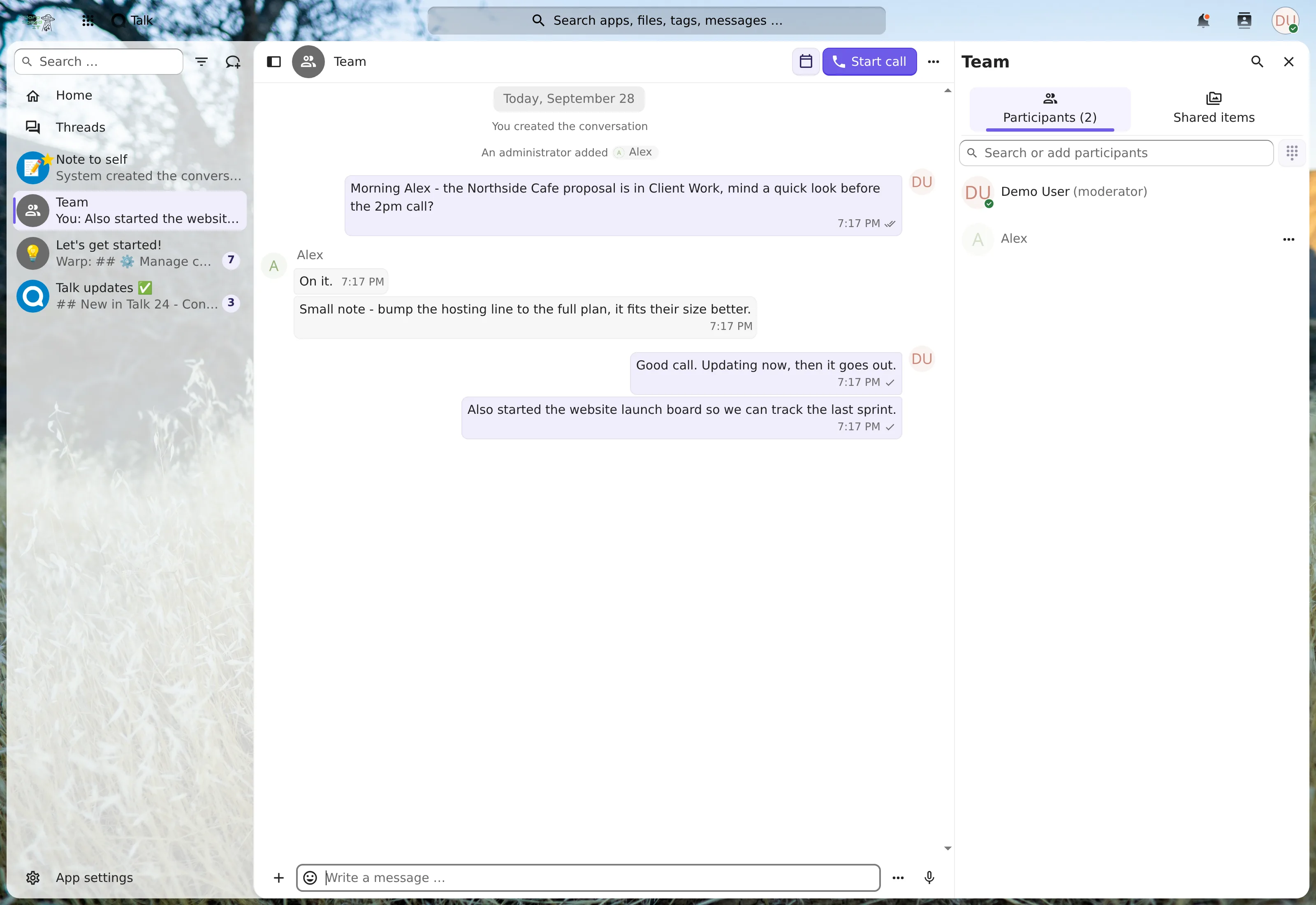The height and width of the screenshot is (905, 1316).
Task: Switch to Participants (2) tab
Action: point(1050,109)
